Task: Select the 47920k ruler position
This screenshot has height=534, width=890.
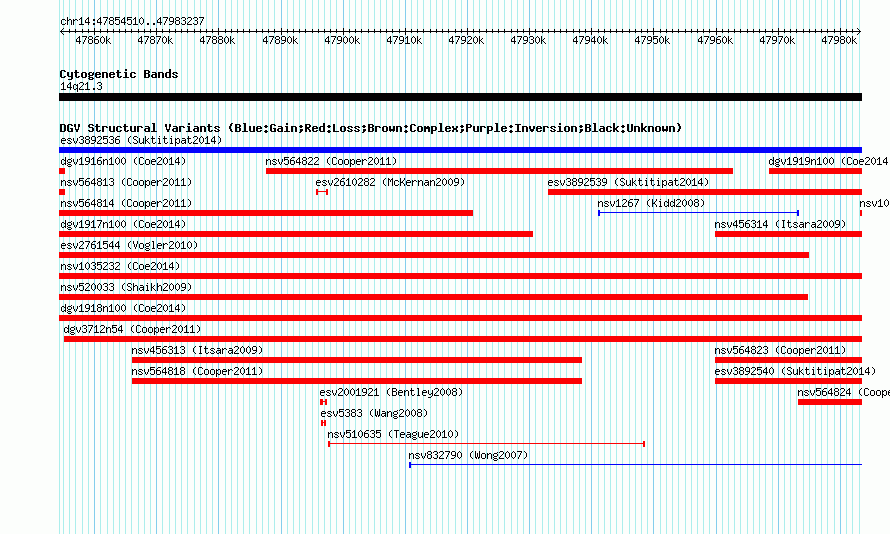Action: coord(466,40)
